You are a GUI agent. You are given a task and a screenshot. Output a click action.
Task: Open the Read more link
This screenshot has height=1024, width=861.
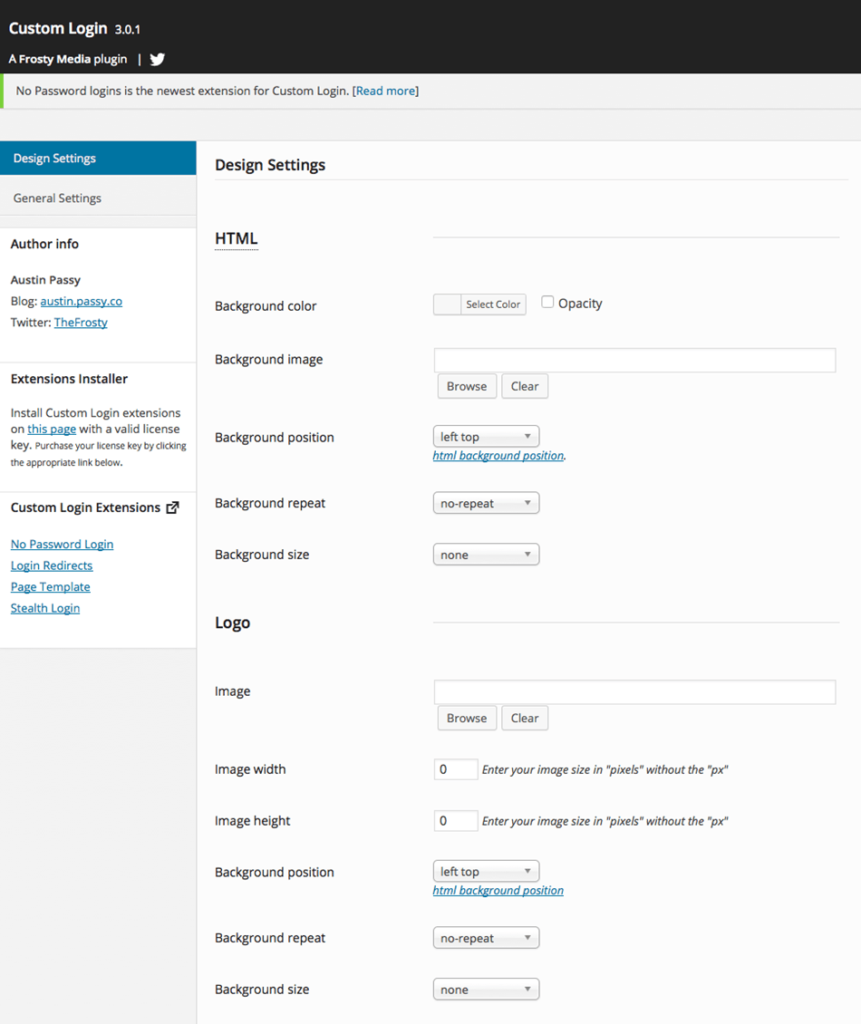(384, 90)
